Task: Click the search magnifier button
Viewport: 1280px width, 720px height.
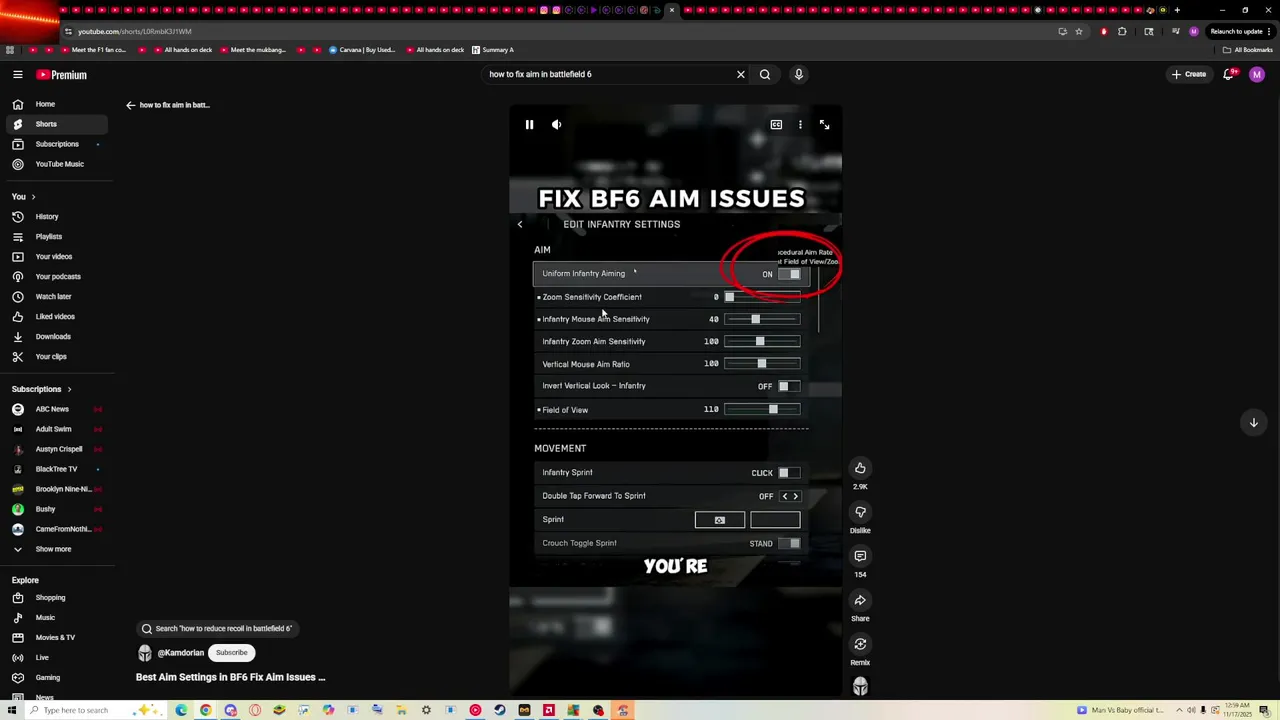Action: 765,74
